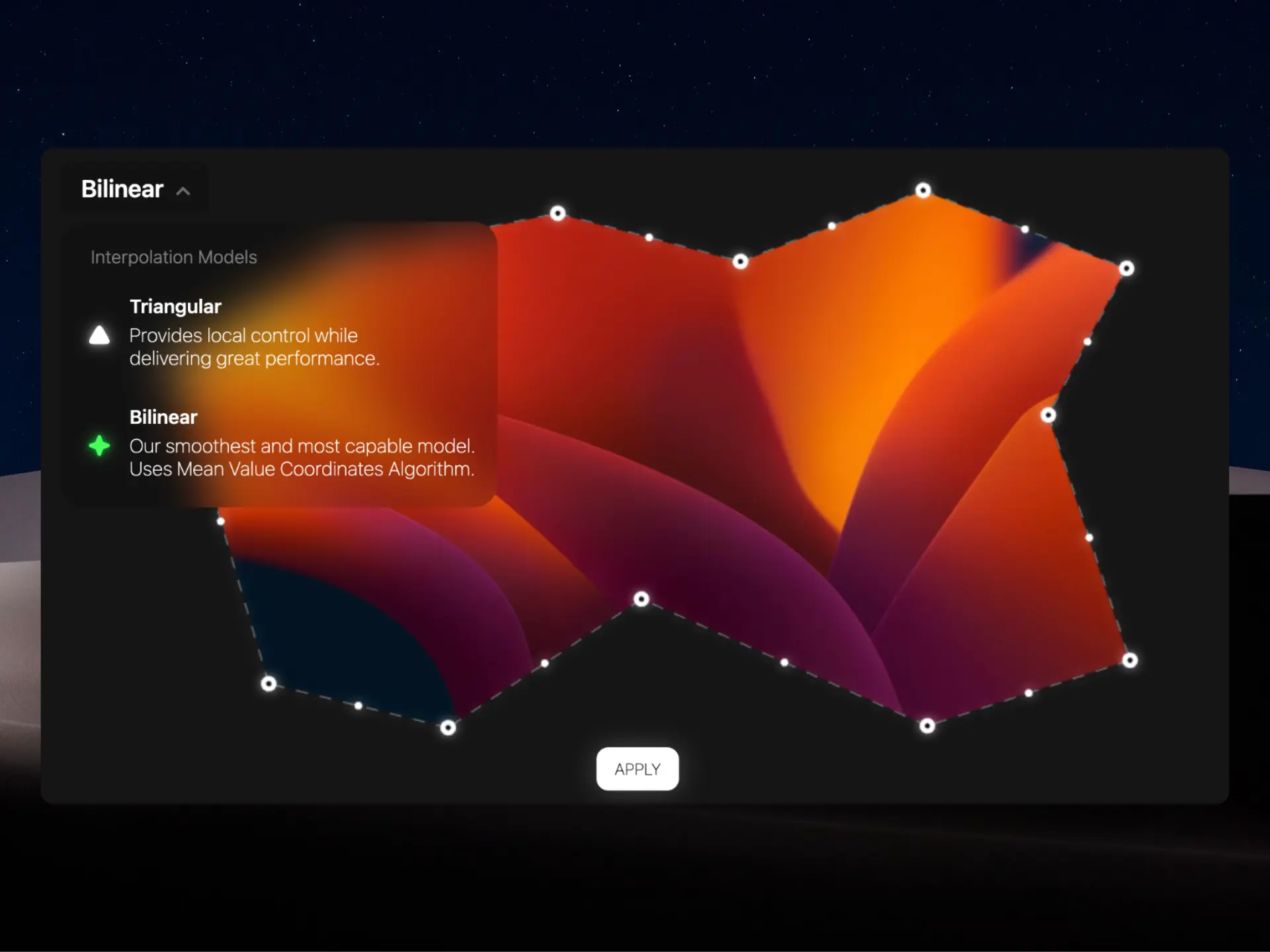
Task: Open the Bilinear model dropdown header
Action: (x=123, y=189)
